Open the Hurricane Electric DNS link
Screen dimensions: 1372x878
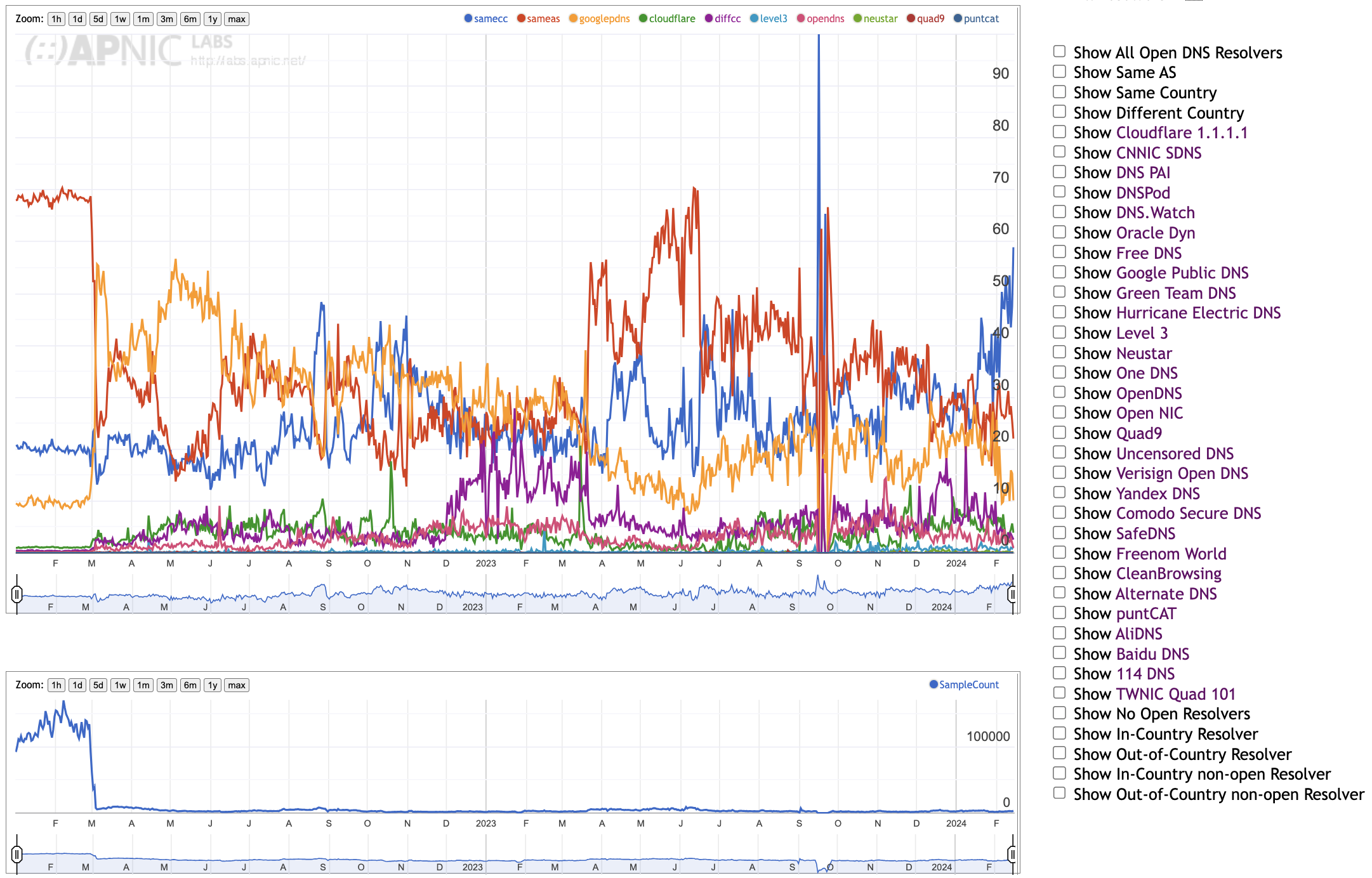click(1198, 313)
